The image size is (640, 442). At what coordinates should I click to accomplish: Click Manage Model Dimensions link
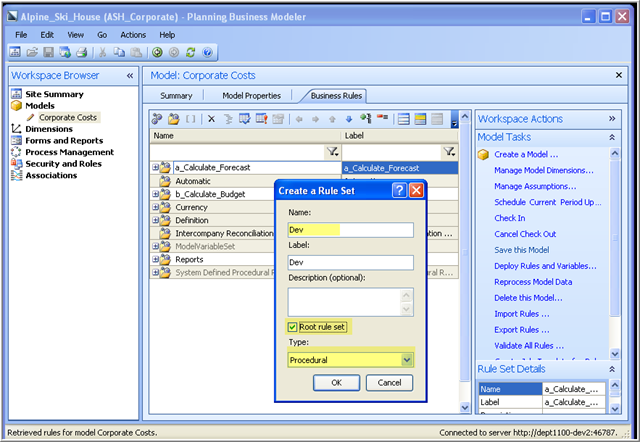click(x=544, y=171)
